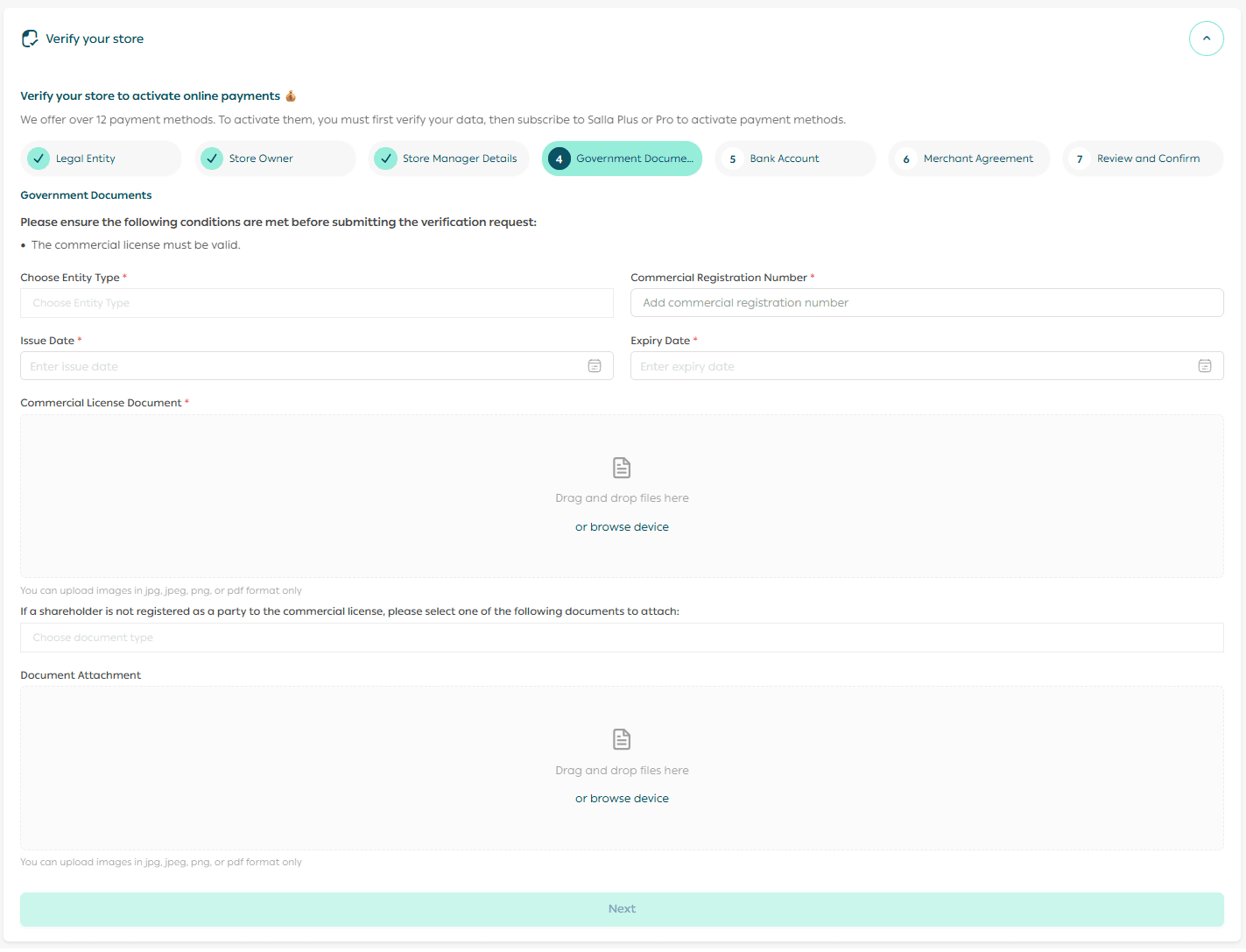Open the Issue Date calendar icon
The height and width of the screenshot is (952, 1246).
click(595, 366)
